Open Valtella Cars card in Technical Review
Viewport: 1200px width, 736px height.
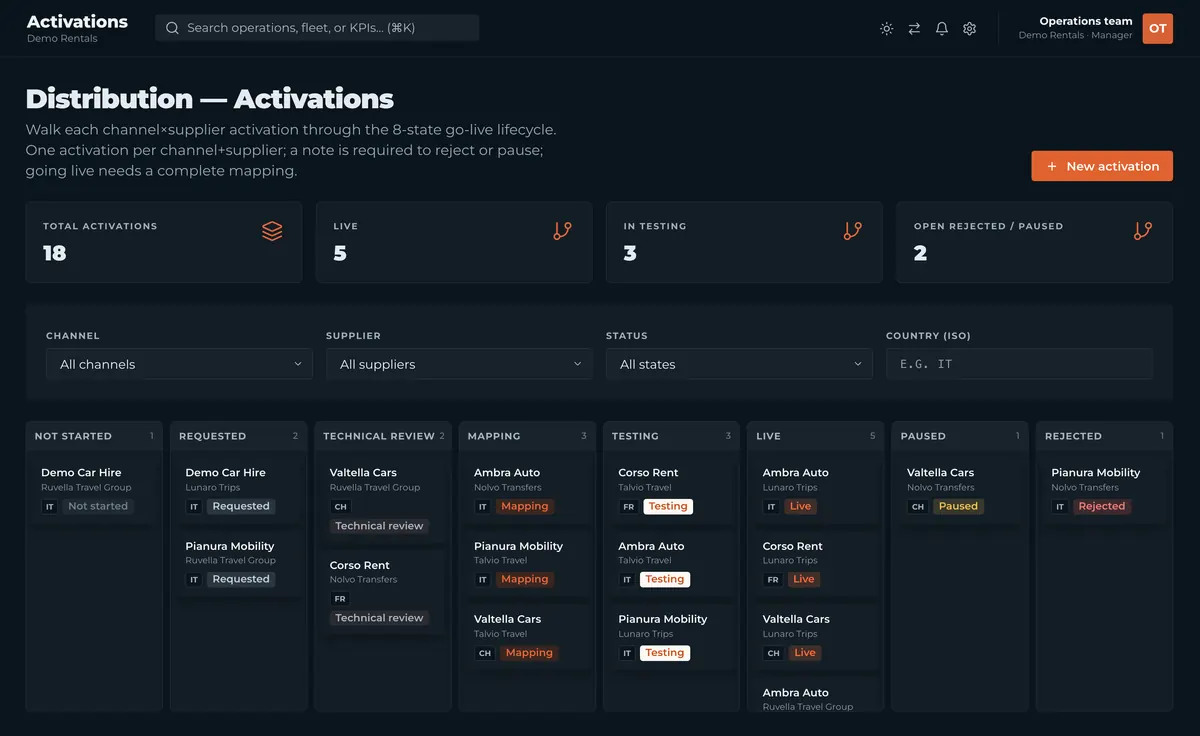coord(383,499)
